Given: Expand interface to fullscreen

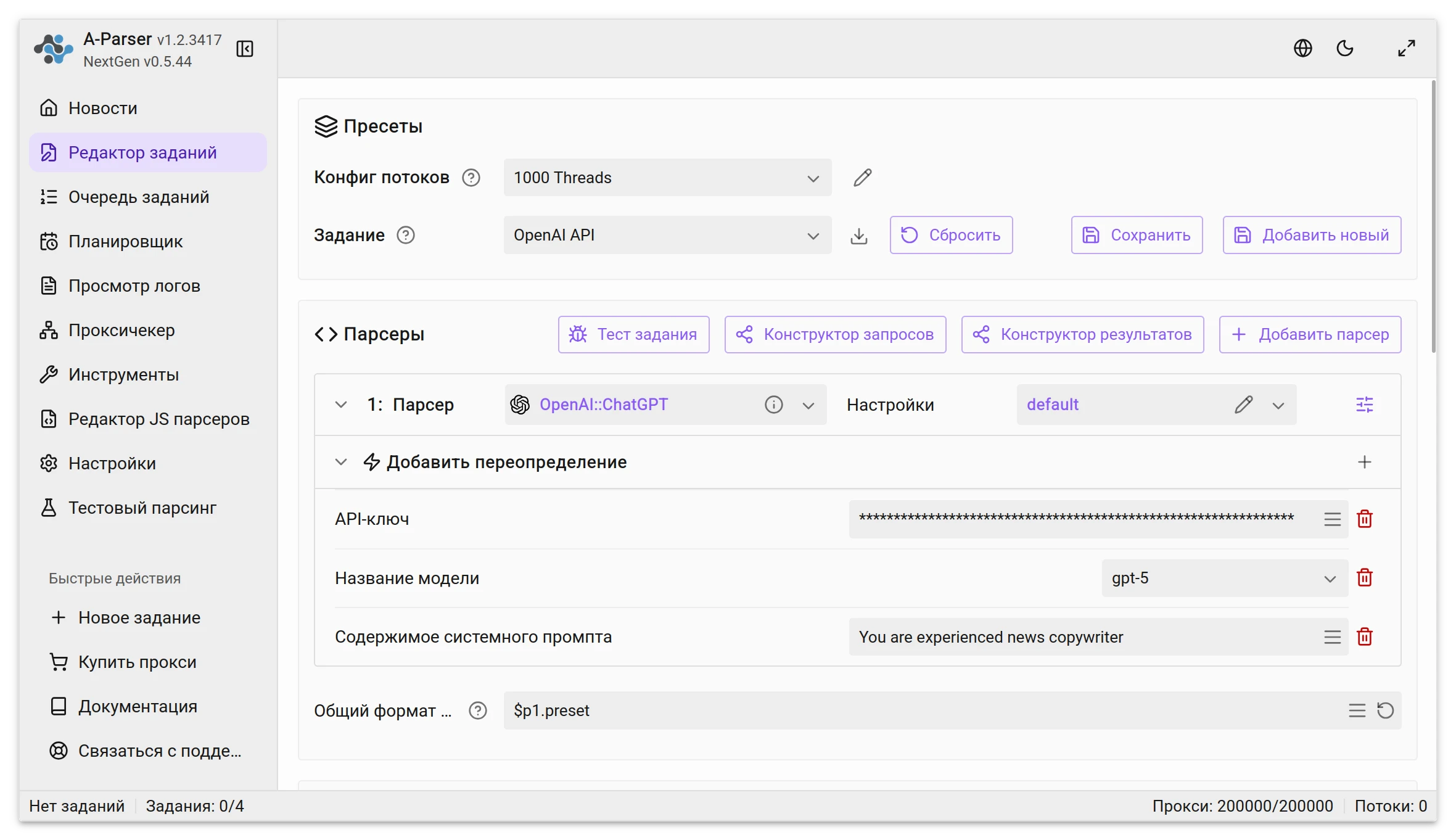Looking at the screenshot, I should pos(1407,48).
